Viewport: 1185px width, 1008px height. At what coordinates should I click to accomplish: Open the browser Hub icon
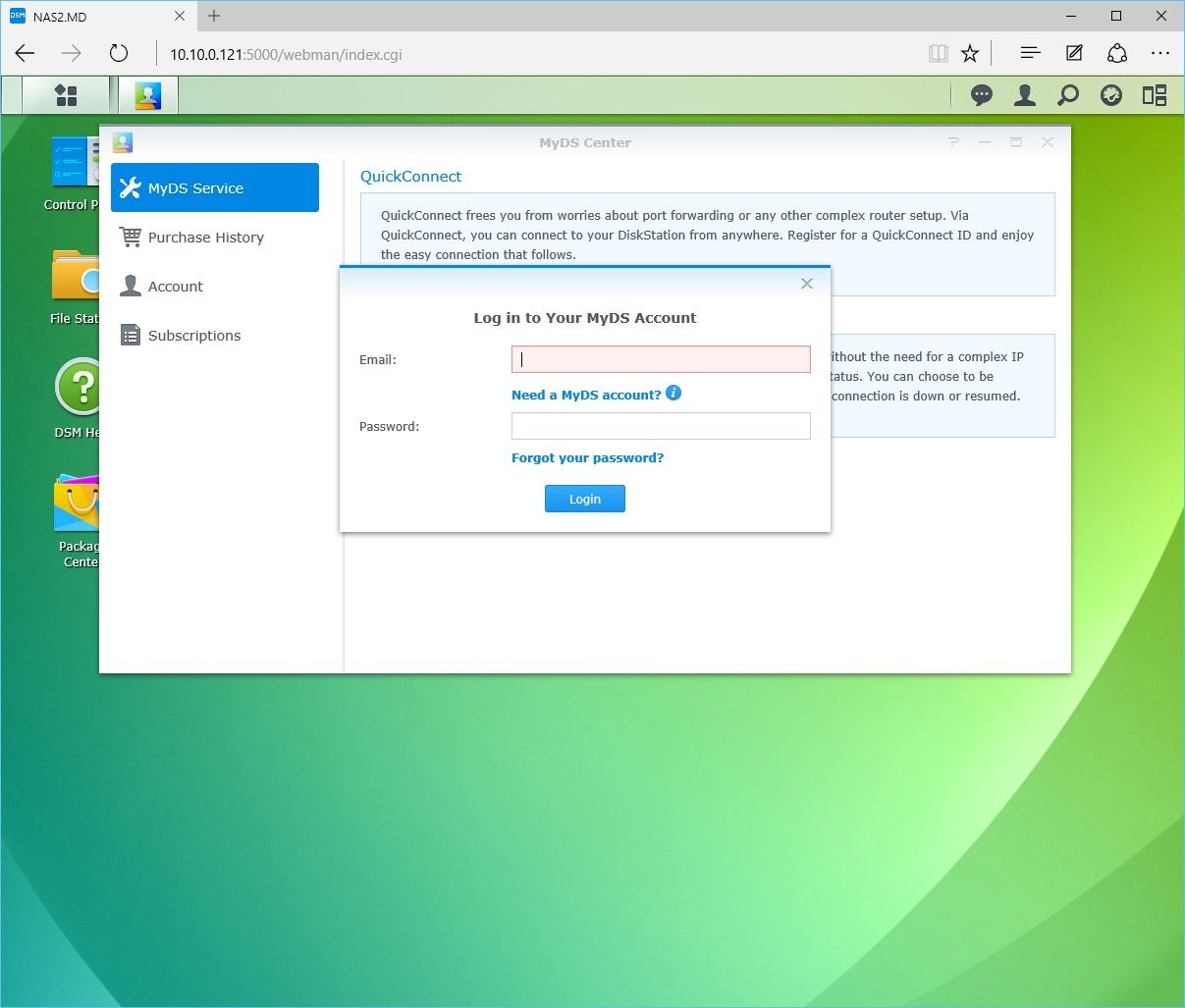[1030, 54]
